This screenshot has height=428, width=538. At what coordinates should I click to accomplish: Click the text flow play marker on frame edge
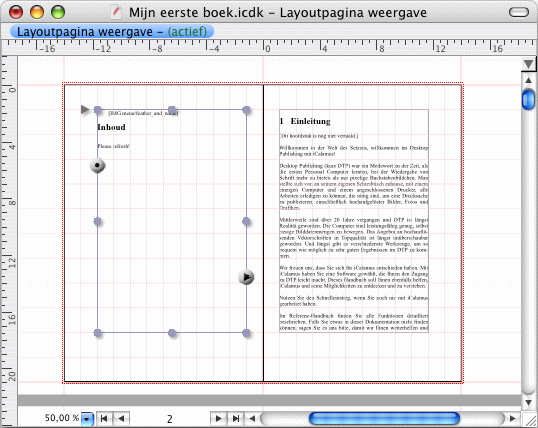246,277
